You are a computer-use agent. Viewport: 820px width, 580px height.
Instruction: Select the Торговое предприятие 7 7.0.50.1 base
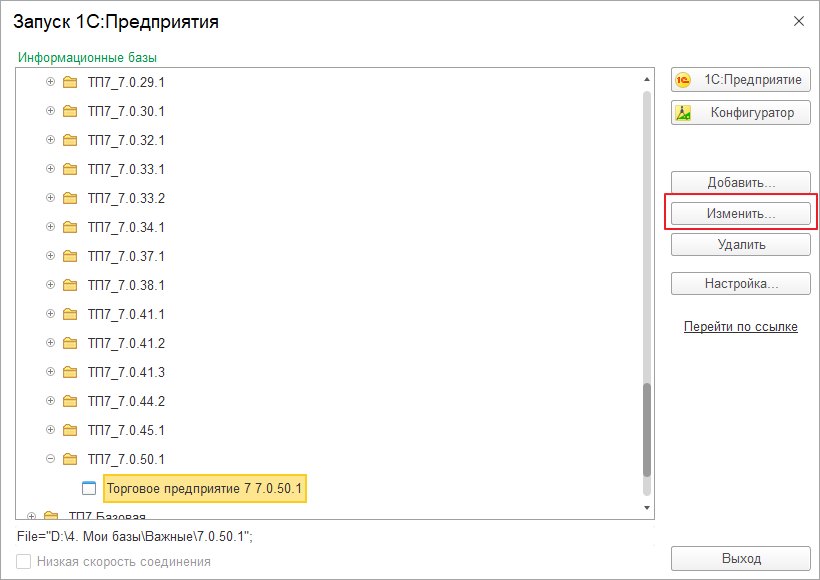[x=204, y=488]
